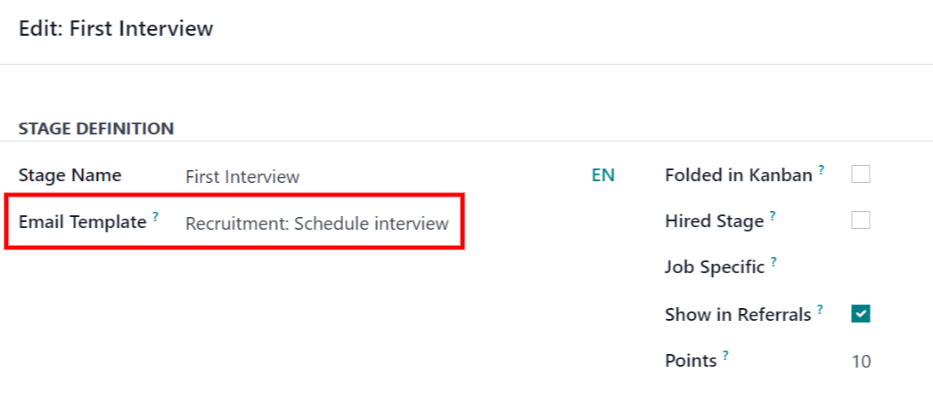
Task: Click the Email Template field label
Action: pos(82,222)
